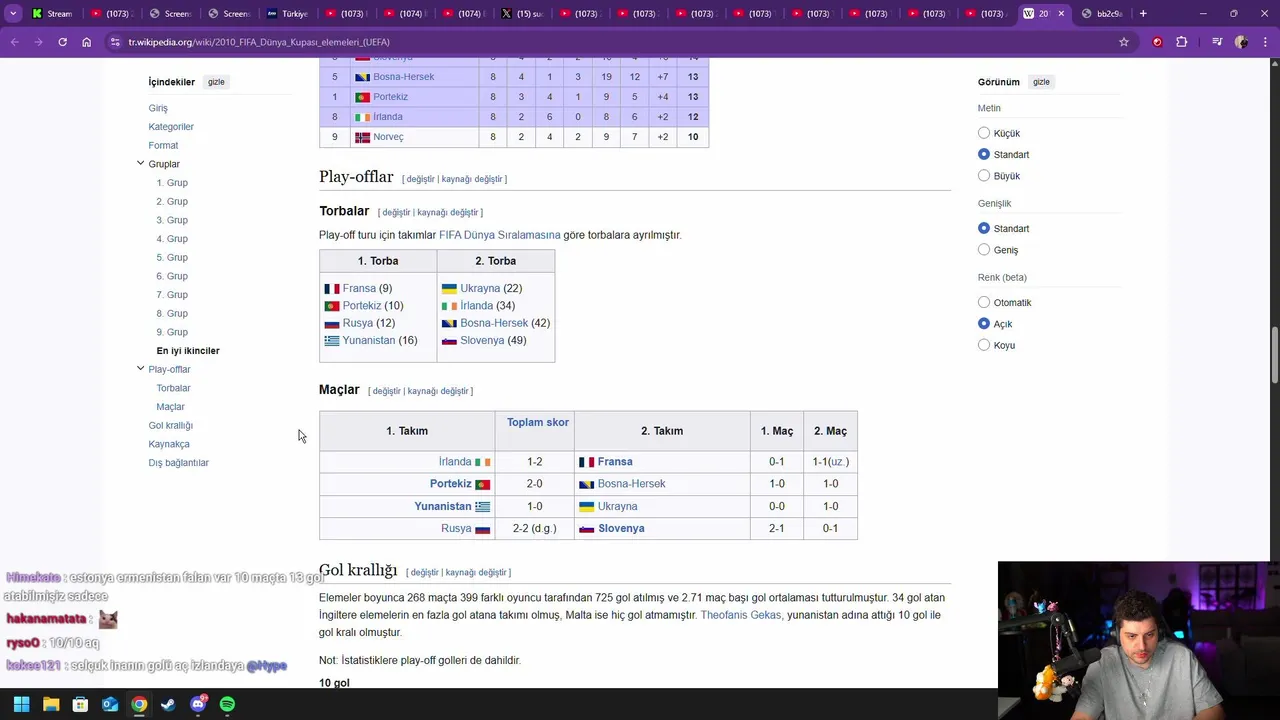Click the Norveç flag in standings table
The image size is (1280, 720).
pyautogui.click(x=362, y=137)
